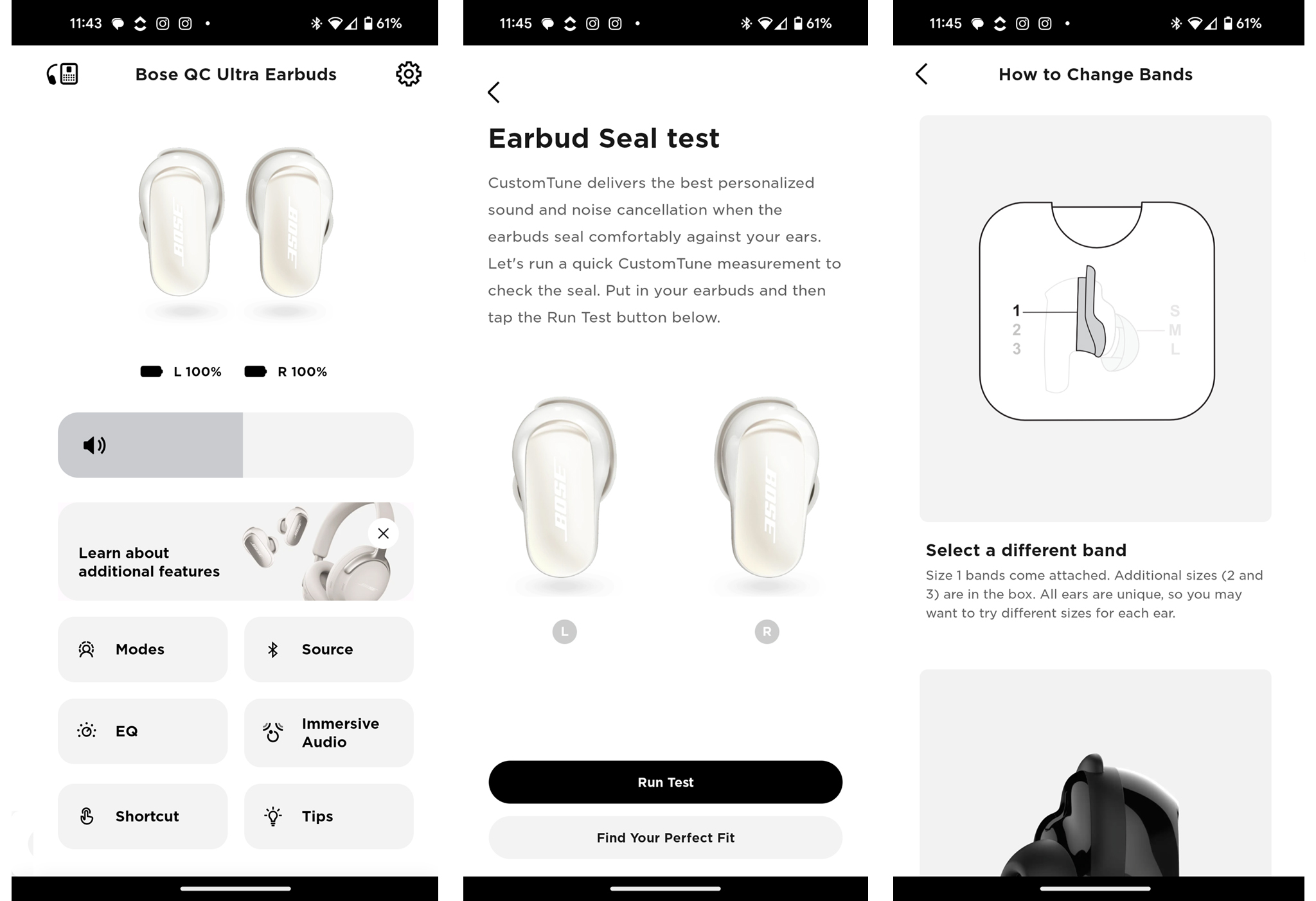Dismiss the additional features banner X
The image size is (1316, 901).
pyautogui.click(x=383, y=533)
